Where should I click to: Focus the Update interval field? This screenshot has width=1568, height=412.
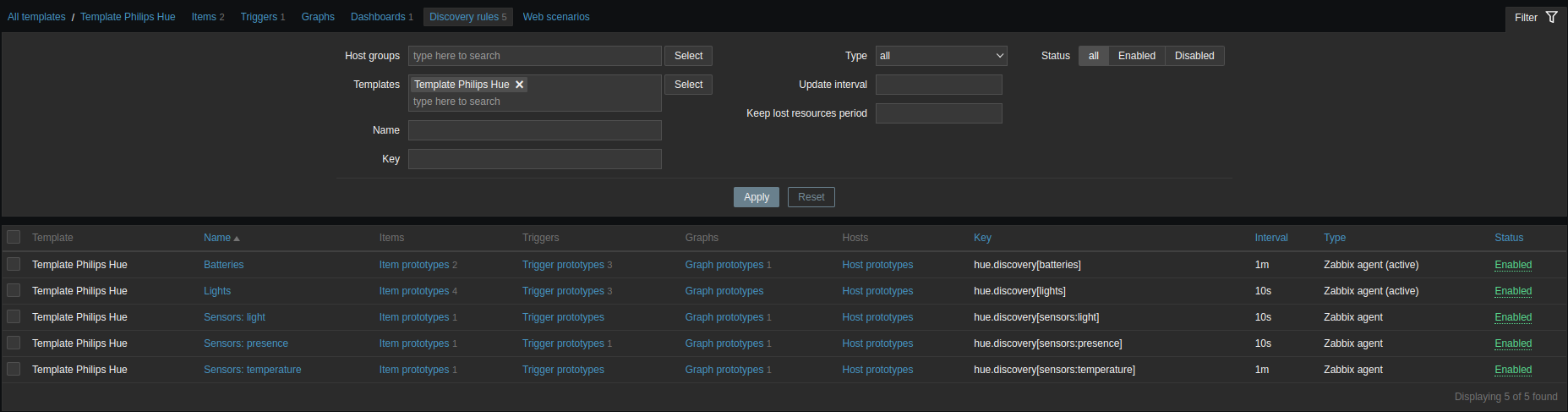pos(939,85)
